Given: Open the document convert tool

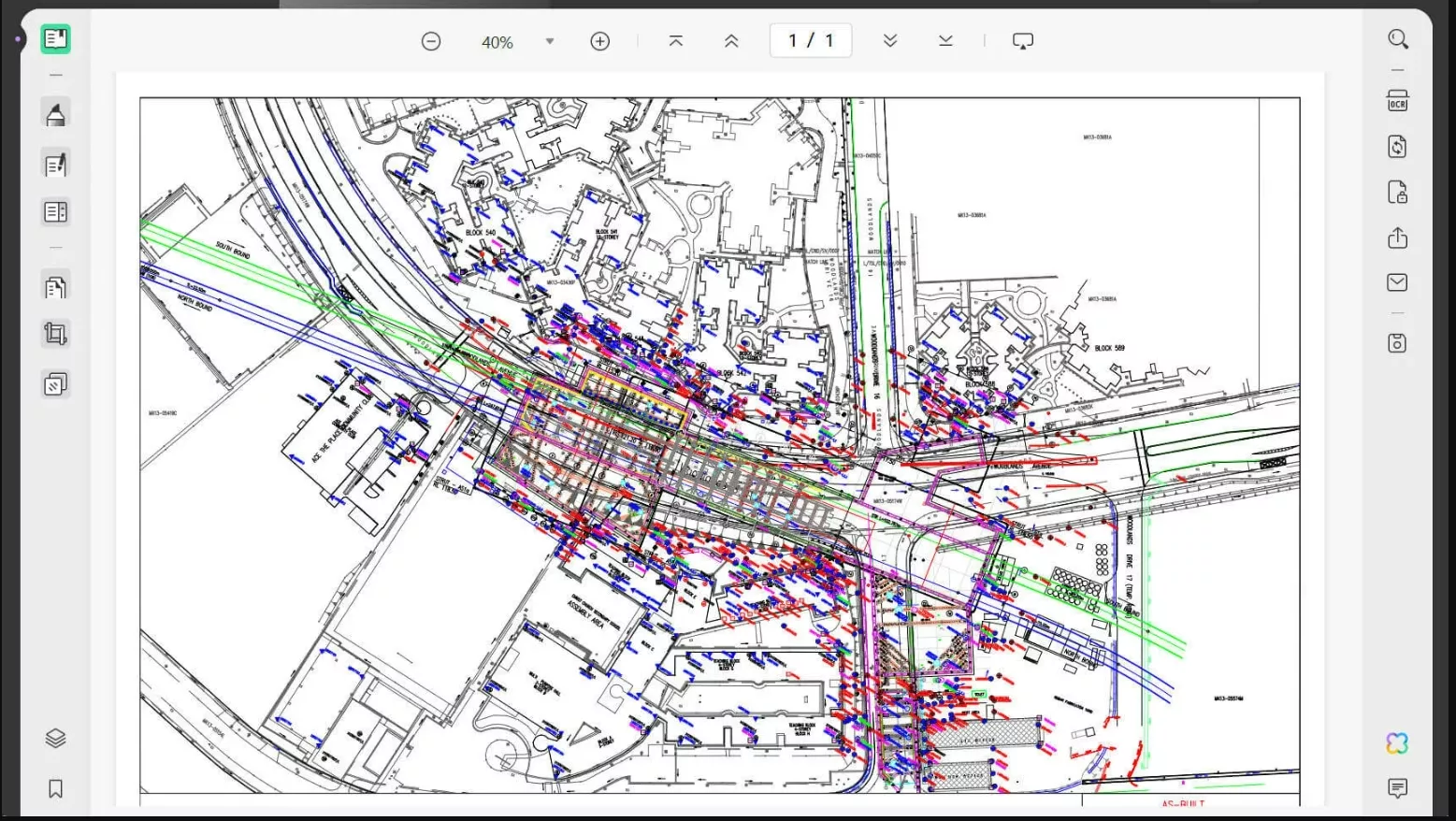Looking at the screenshot, I should coord(1397,147).
